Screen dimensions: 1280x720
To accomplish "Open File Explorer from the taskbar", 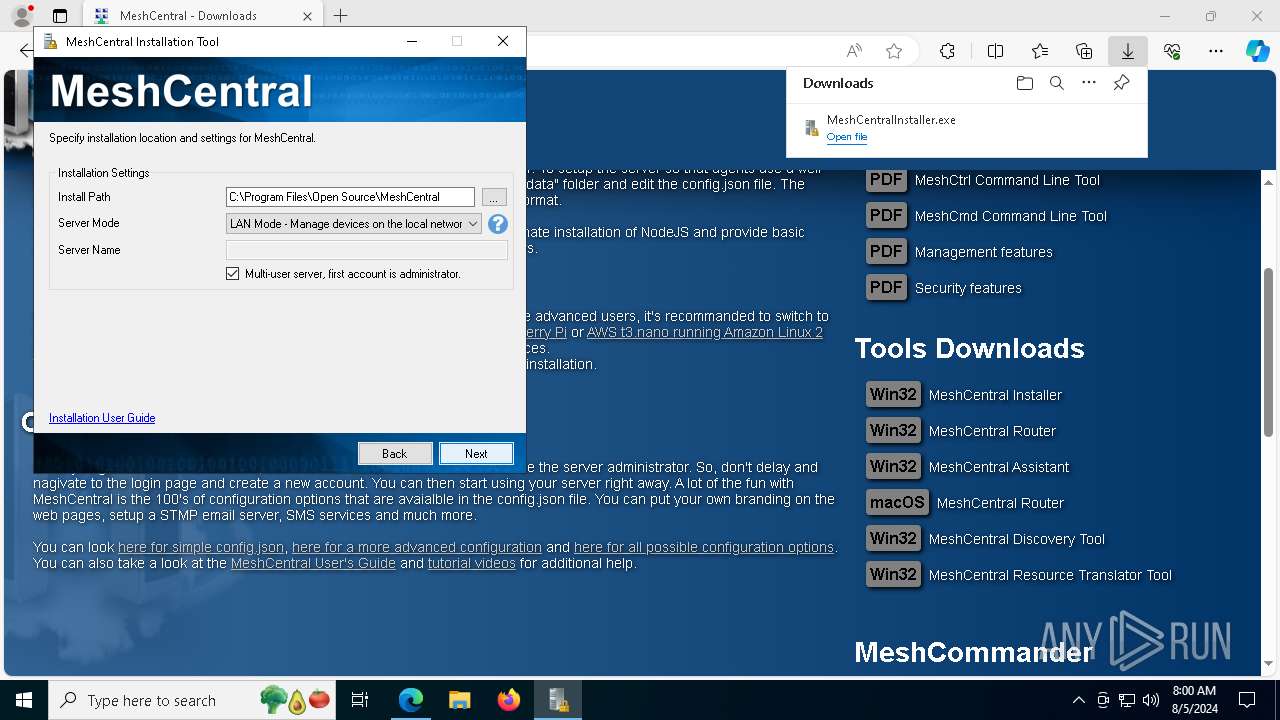I will click(459, 700).
